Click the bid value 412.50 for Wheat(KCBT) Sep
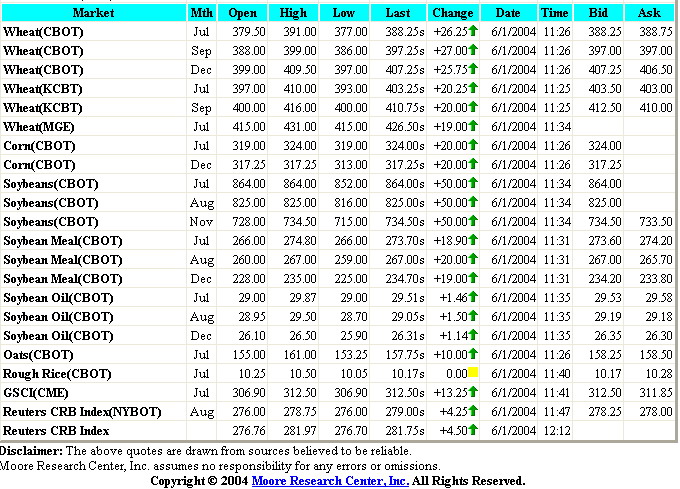This screenshot has width=680, height=489. coord(605,108)
